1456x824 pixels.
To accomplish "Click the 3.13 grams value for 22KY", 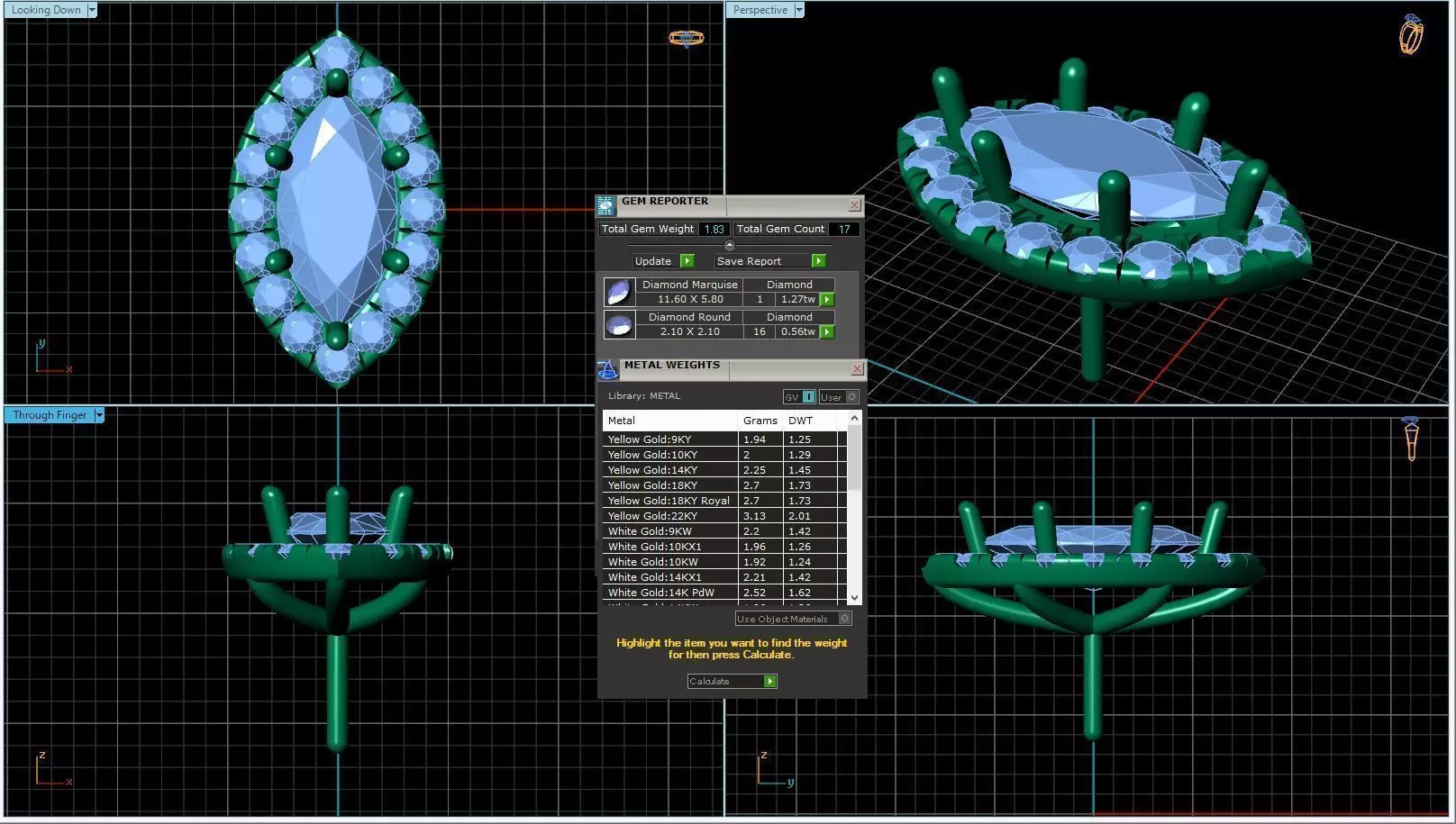I will [x=755, y=516].
